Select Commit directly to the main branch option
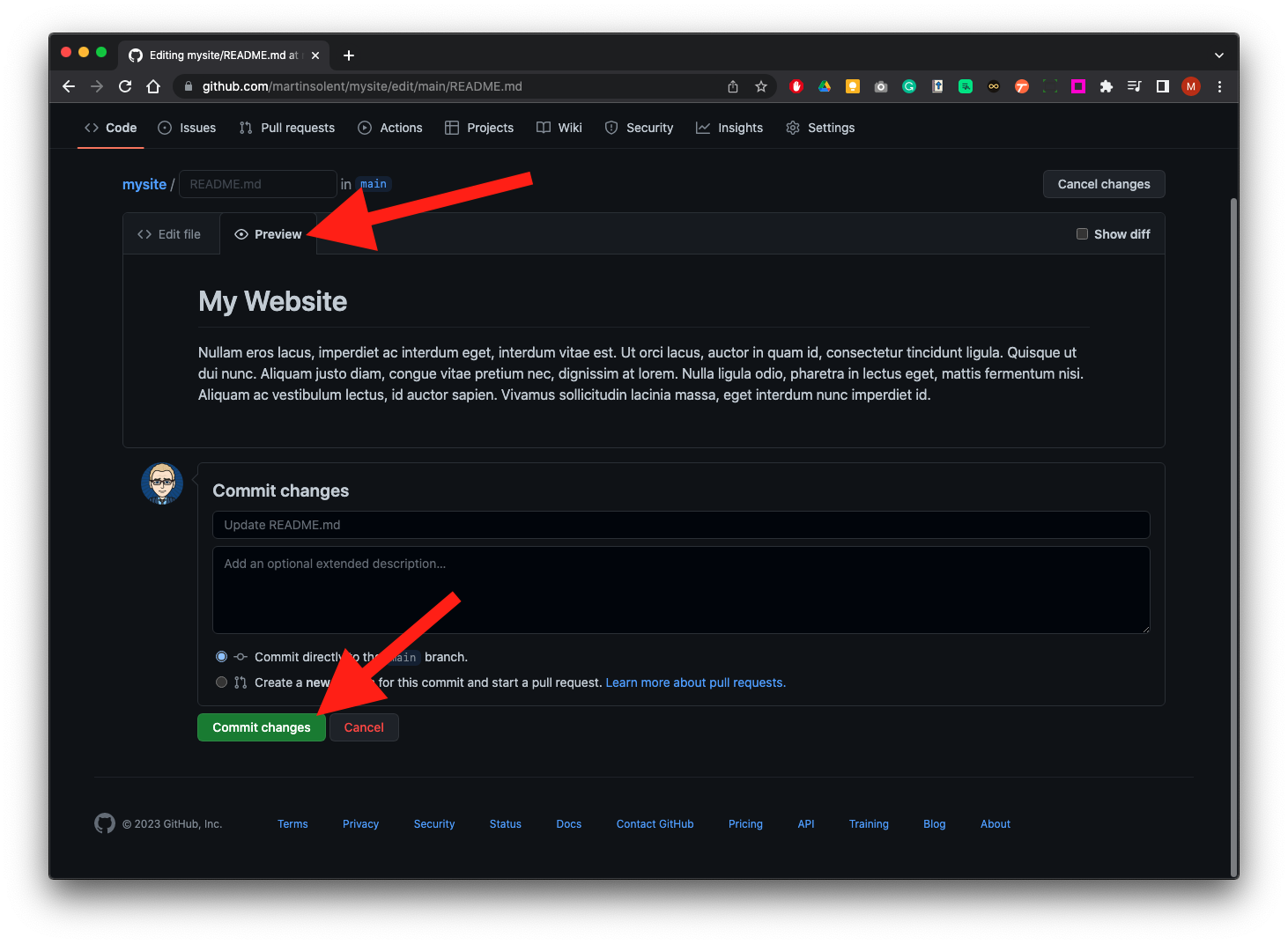The image size is (1288, 944). (x=222, y=657)
